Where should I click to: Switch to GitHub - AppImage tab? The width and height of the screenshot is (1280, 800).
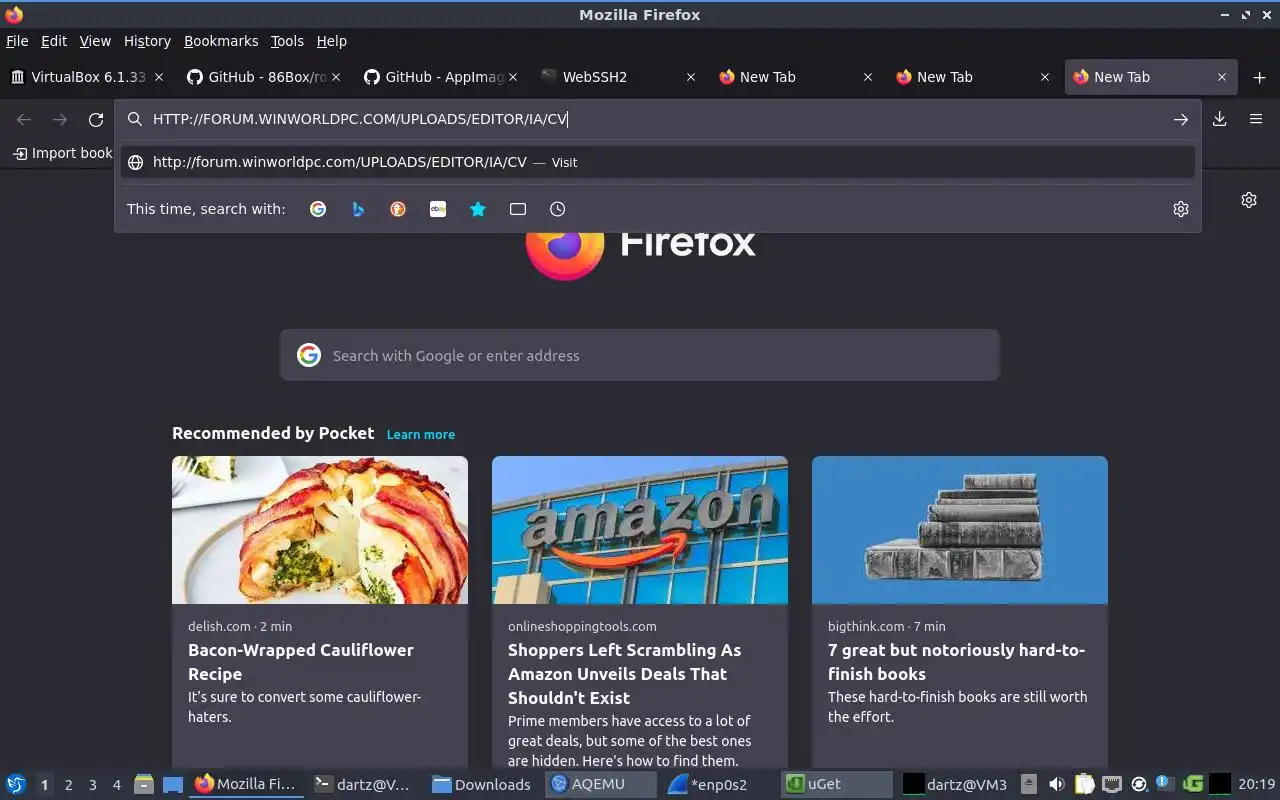(440, 77)
